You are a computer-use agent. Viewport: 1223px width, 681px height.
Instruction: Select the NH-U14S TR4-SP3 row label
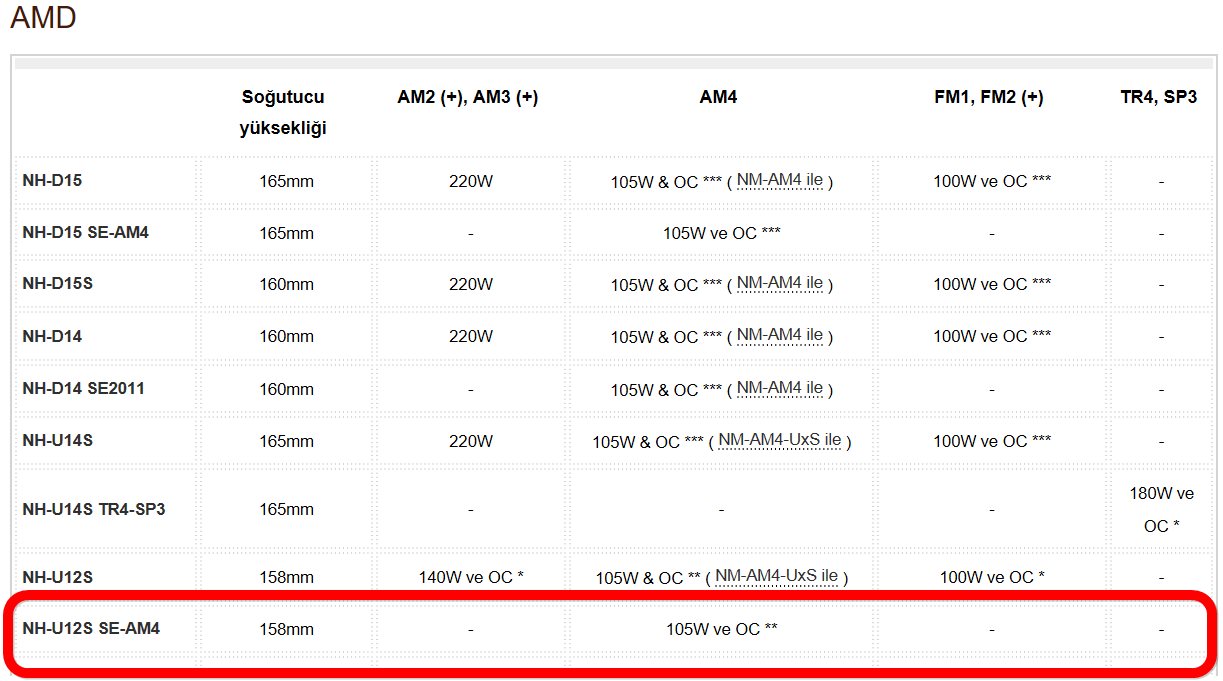point(94,509)
